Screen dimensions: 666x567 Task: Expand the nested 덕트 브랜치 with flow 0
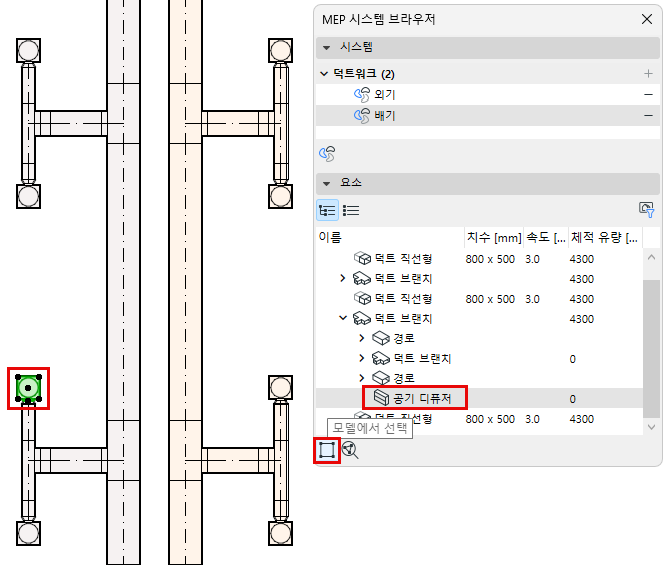(x=361, y=358)
